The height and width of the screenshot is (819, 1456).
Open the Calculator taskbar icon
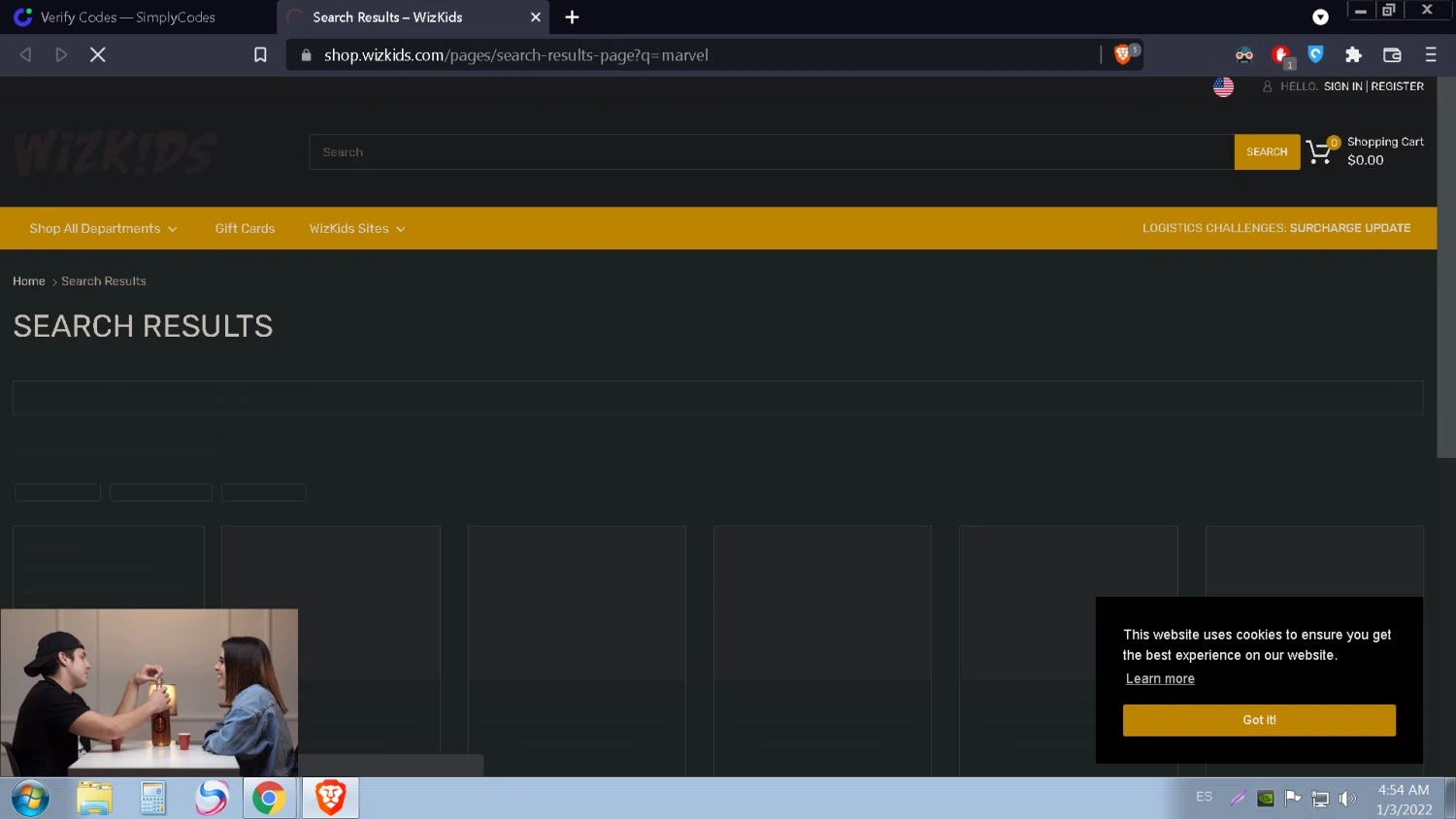(x=152, y=799)
